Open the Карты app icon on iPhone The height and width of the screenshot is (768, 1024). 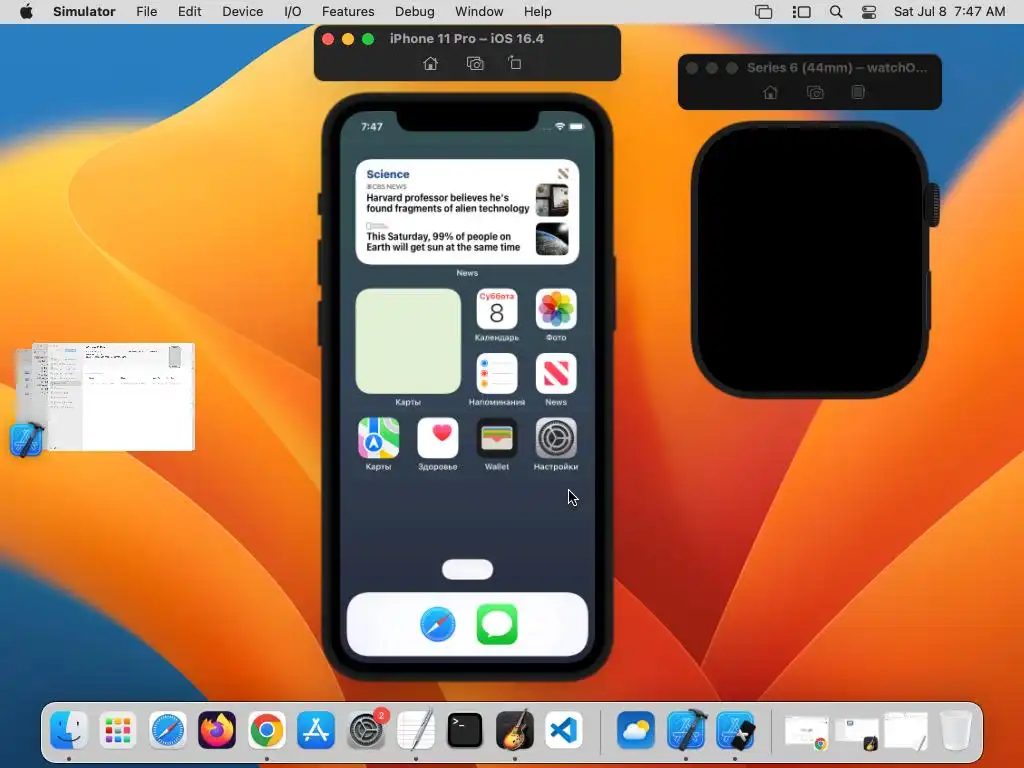[379, 438]
